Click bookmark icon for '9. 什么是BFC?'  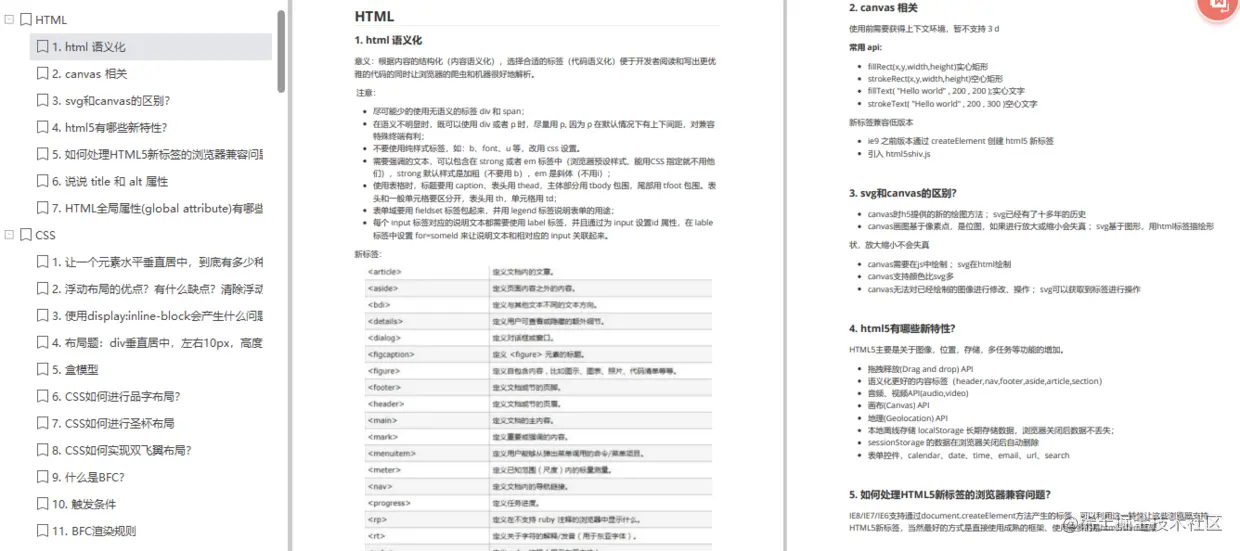pyautogui.click(x=42, y=477)
